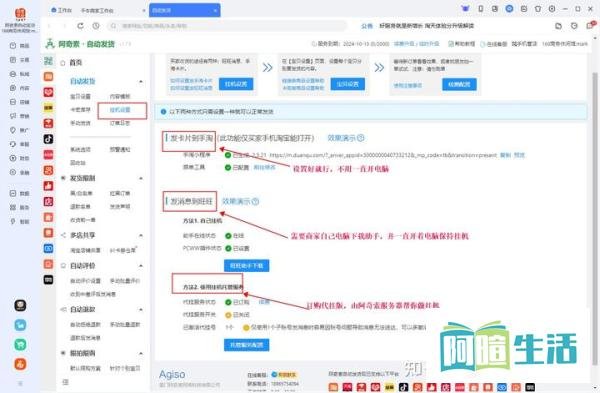Click the purple mascot icon in the title bar
Image resolution: width=600 pixels, height=393 pixels.
[465, 8]
